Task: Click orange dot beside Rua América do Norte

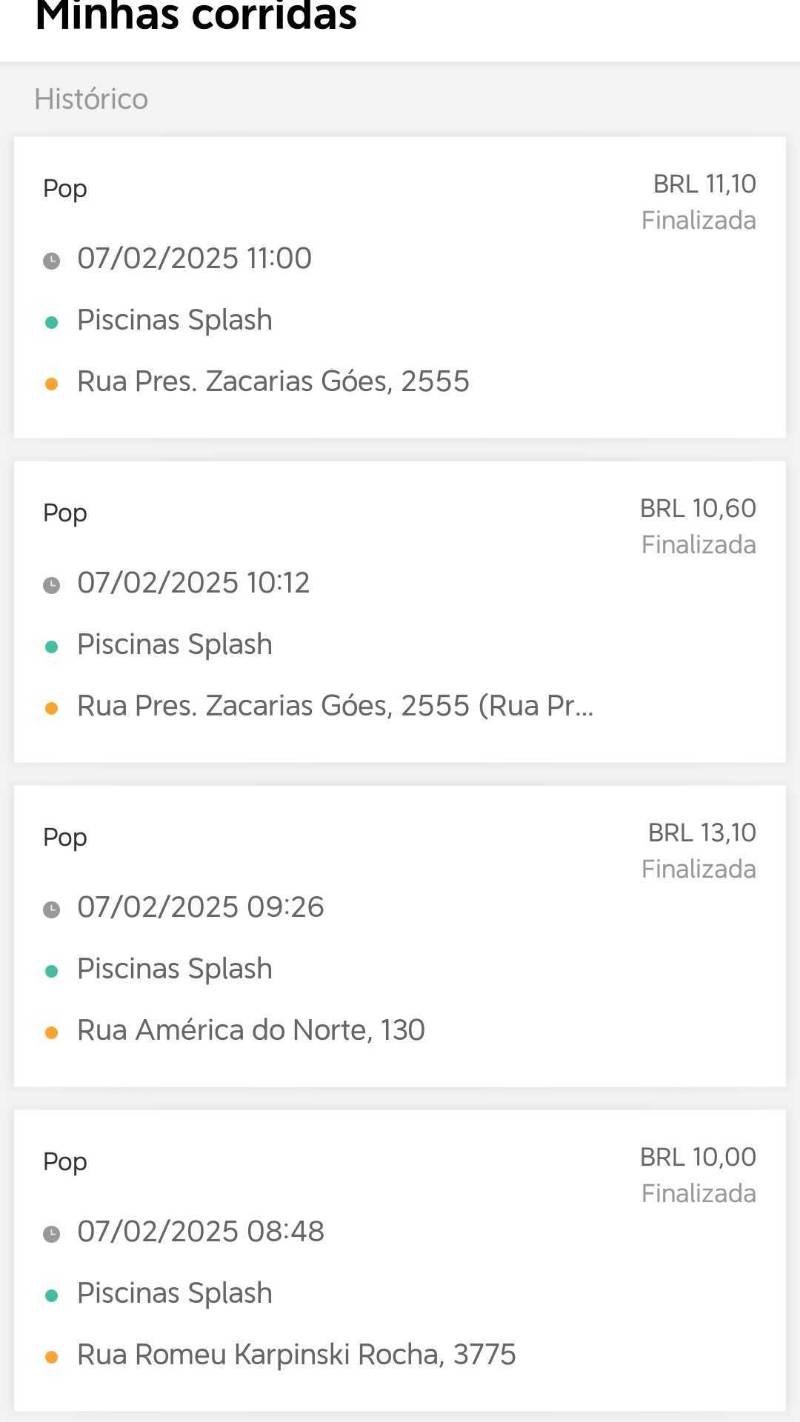Action: (52, 1032)
